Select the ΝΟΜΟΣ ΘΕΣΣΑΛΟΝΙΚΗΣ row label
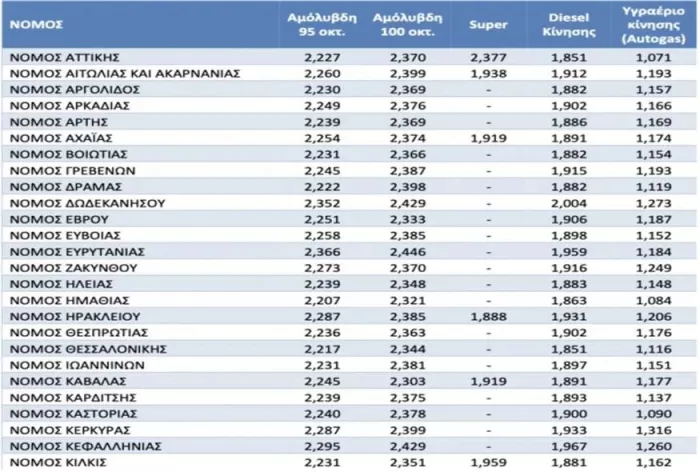 coord(88,349)
